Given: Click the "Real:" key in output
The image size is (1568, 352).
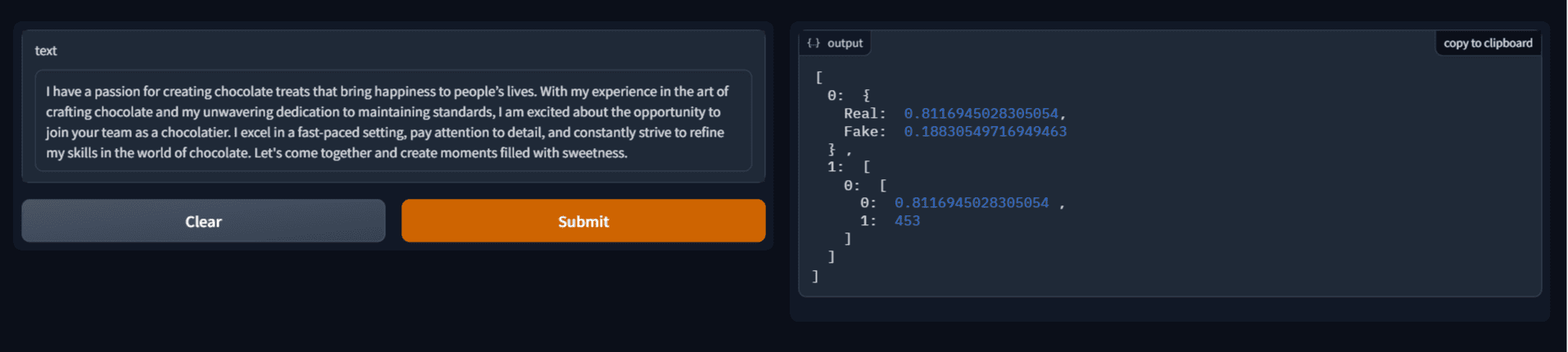Looking at the screenshot, I should (x=864, y=114).
